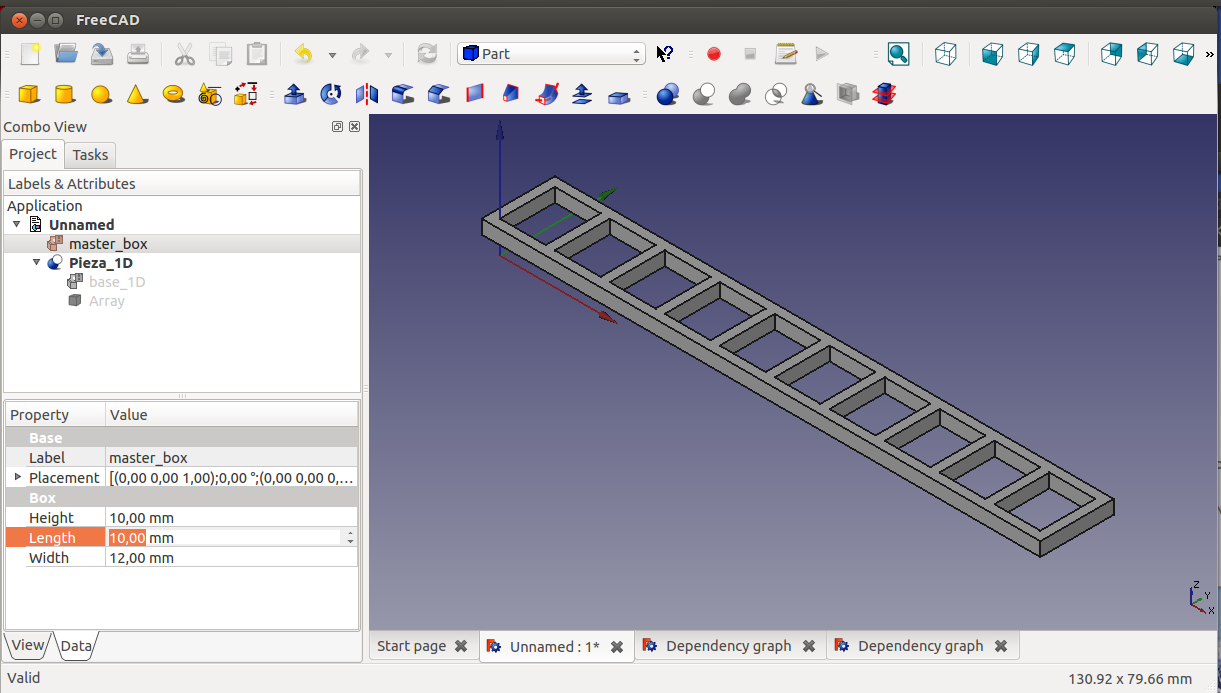Open the Part workbench dropdown

tap(551, 54)
